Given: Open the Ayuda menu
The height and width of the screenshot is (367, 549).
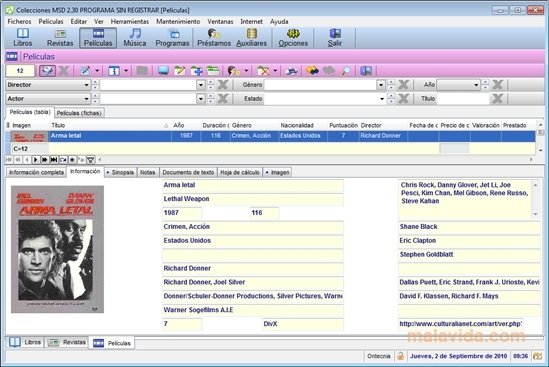Looking at the screenshot, I should tap(279, 21).
